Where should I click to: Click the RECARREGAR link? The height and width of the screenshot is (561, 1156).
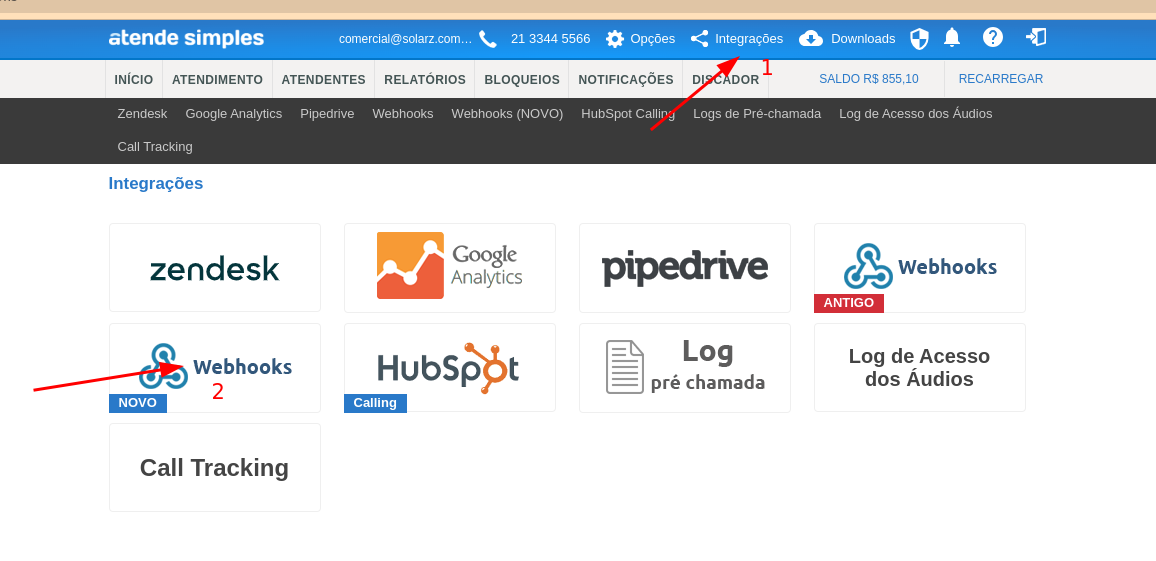pos(1000,79)
